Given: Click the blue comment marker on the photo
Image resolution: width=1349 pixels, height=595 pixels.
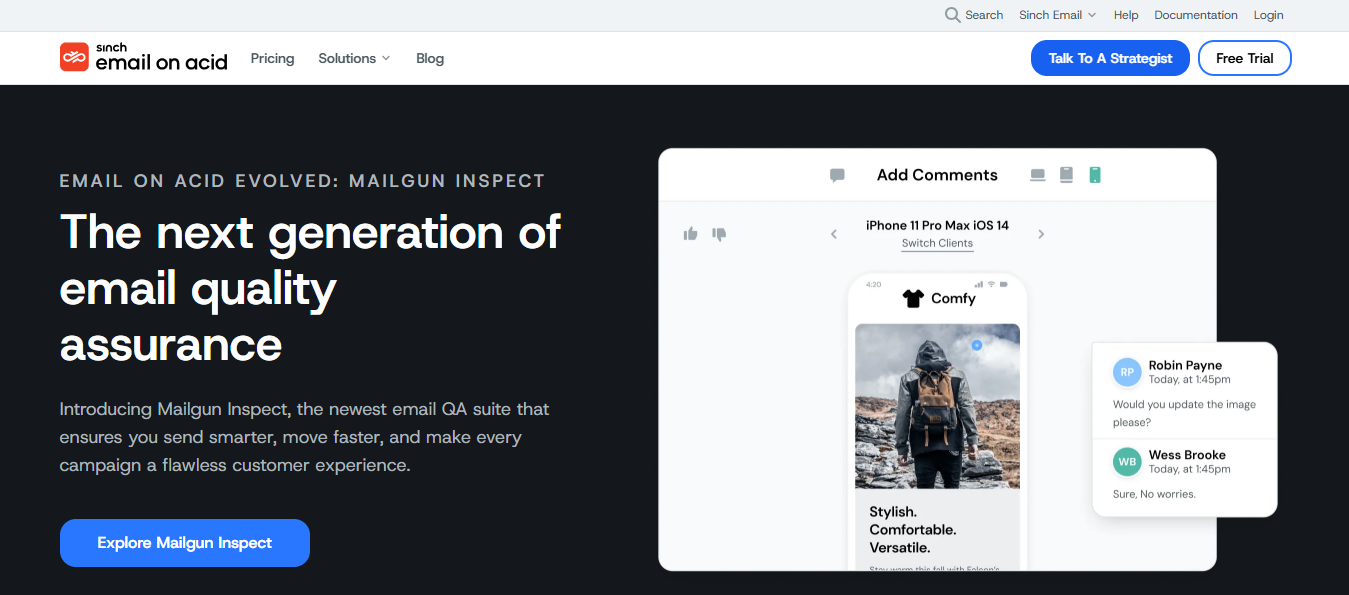Looking at the screenshot, I should pyautogui.click(x=976, y=345).
